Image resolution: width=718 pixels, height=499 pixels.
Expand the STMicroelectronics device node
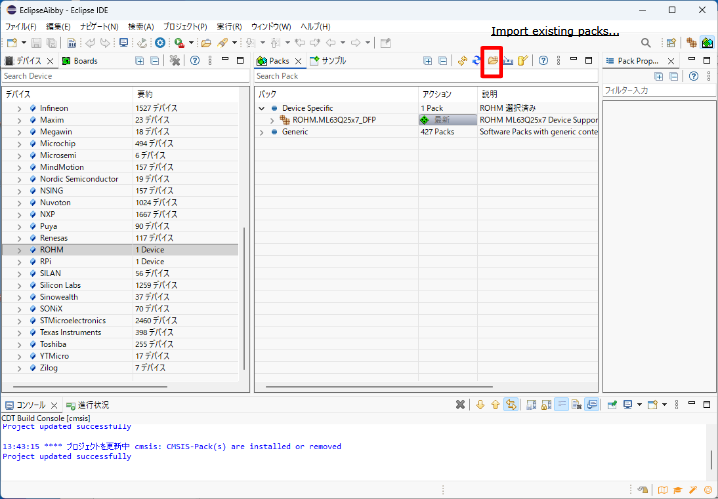pos(19,321)
